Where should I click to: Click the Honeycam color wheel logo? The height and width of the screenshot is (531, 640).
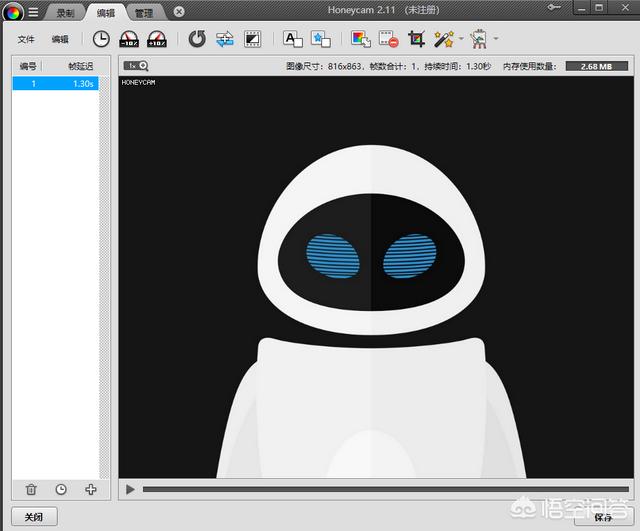(13, 12)
